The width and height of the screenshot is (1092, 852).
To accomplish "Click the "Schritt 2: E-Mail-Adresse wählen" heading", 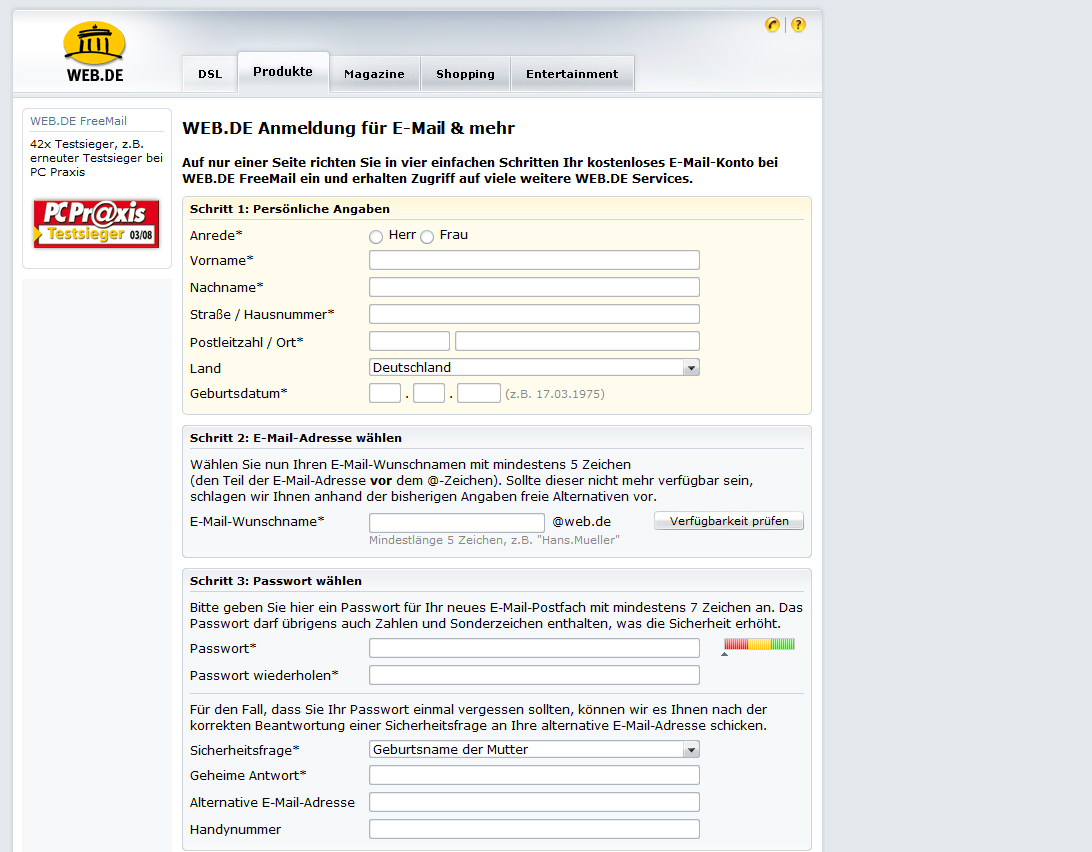I will (x=296, y=438).
